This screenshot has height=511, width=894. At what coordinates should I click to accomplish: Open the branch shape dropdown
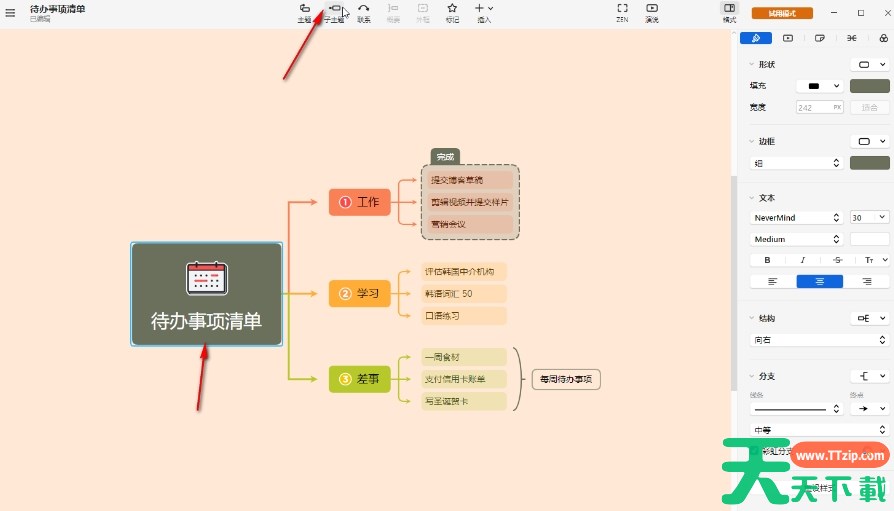[x=869, y=376]
